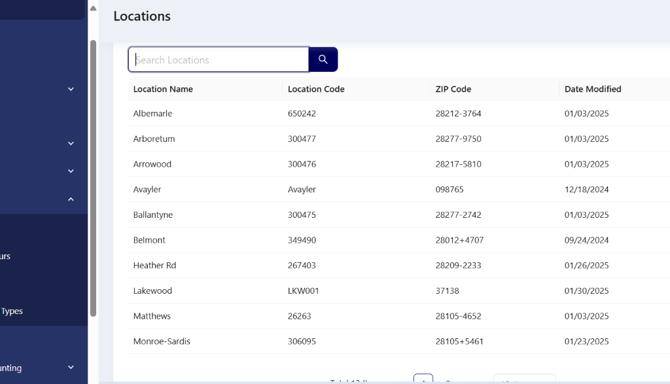Image resolution: width=670 pixels, height=384 pixels.
Task: Select the Belmont location name
Action: point(149,240)
